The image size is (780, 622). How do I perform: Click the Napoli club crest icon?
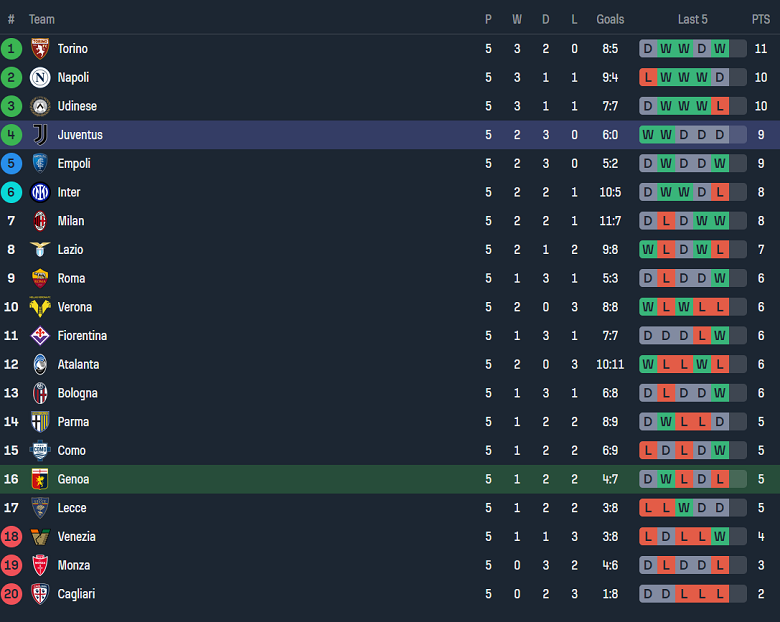pyautogui.click(x=40, y=77)
